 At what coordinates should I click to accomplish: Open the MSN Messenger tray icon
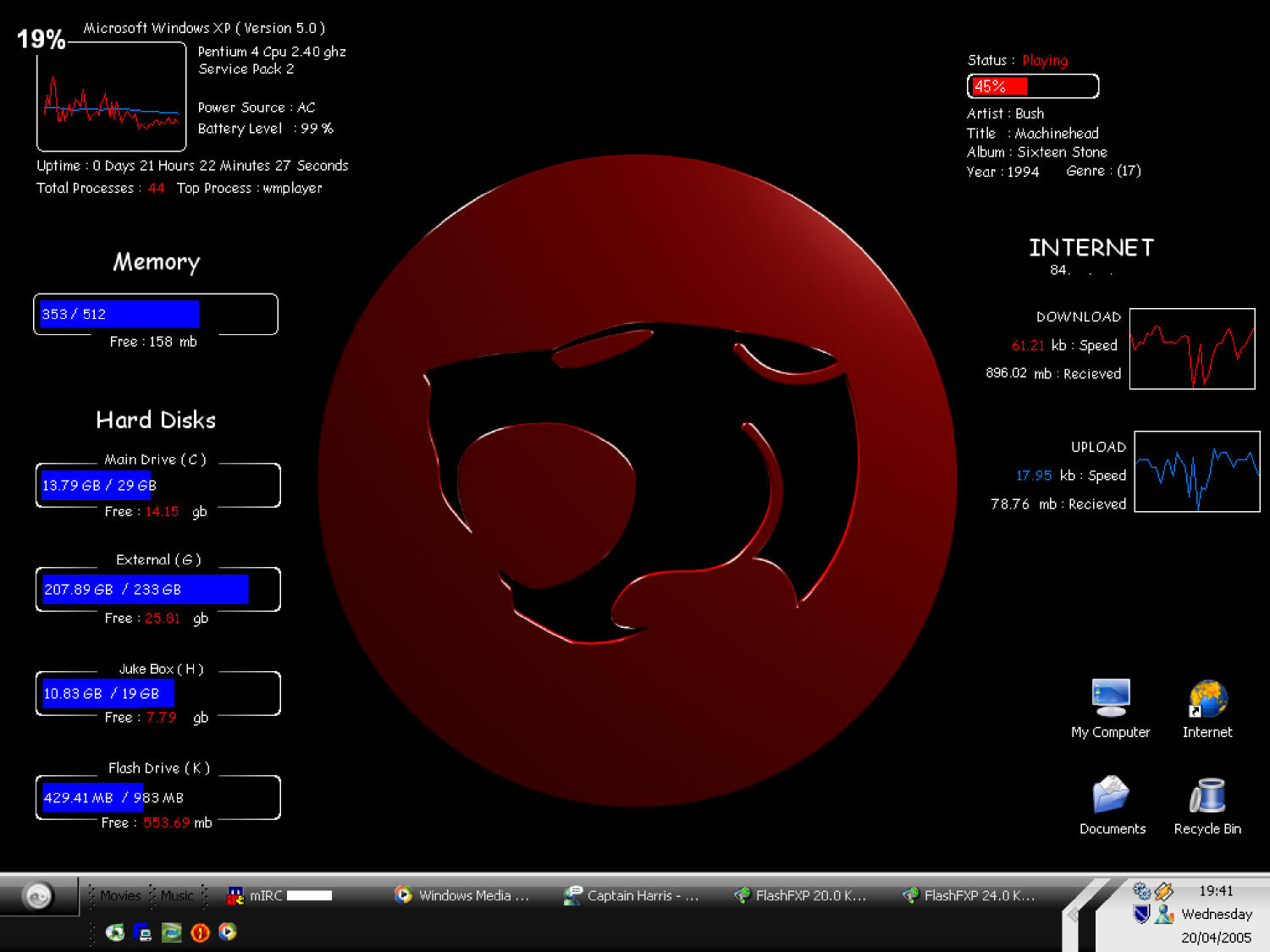click(1164, 914)
